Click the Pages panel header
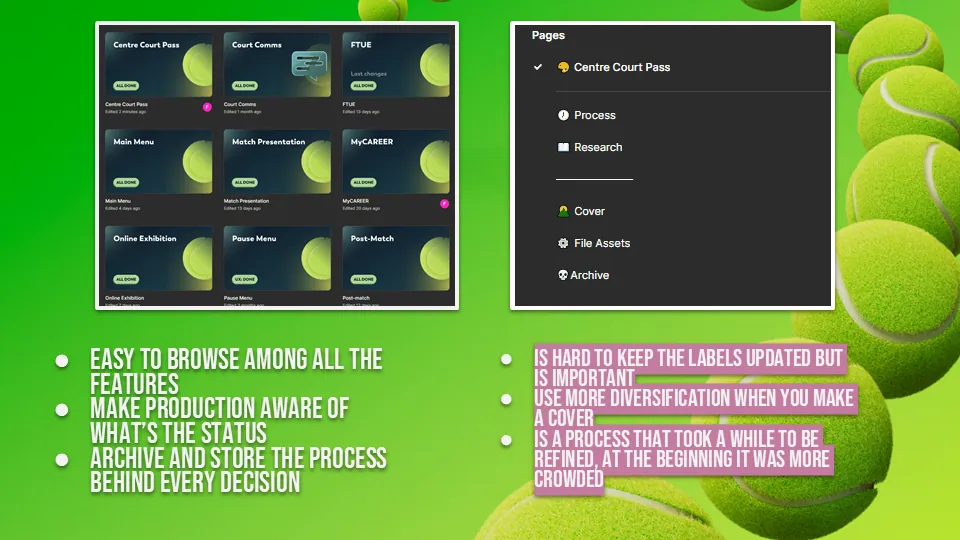The image size is (960, 540). (548, 36)
